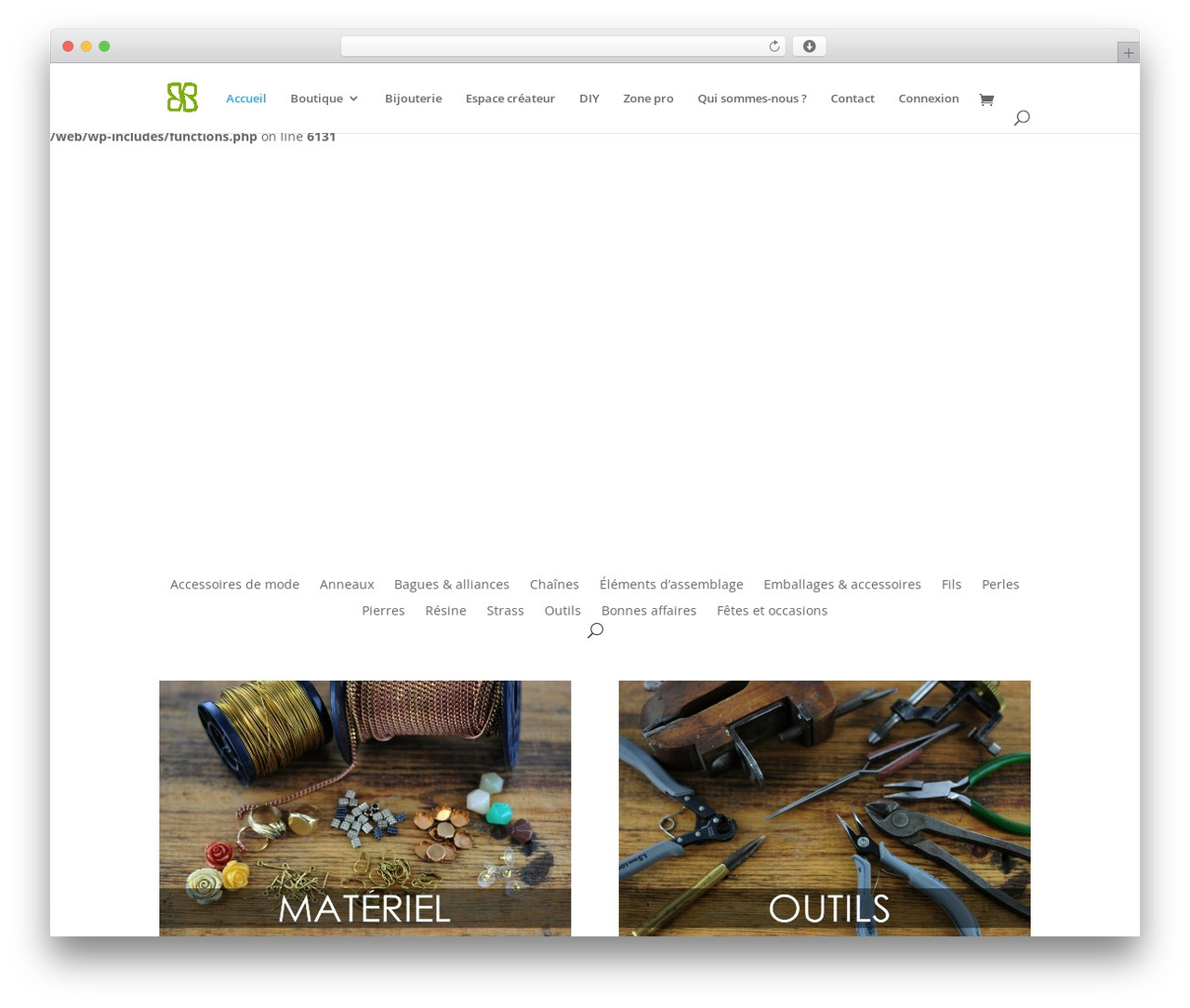Open the Anneaux category

(347, 584)
